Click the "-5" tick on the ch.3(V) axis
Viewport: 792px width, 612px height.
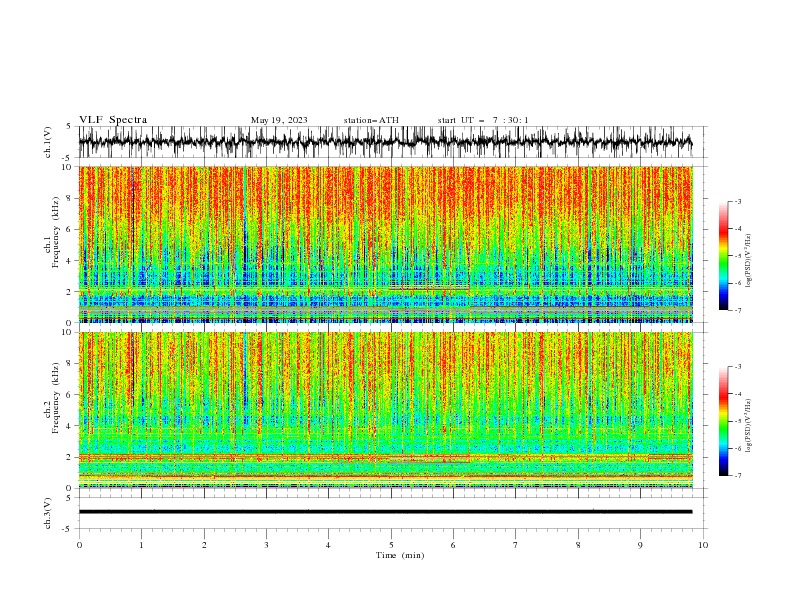click(68, 529)
